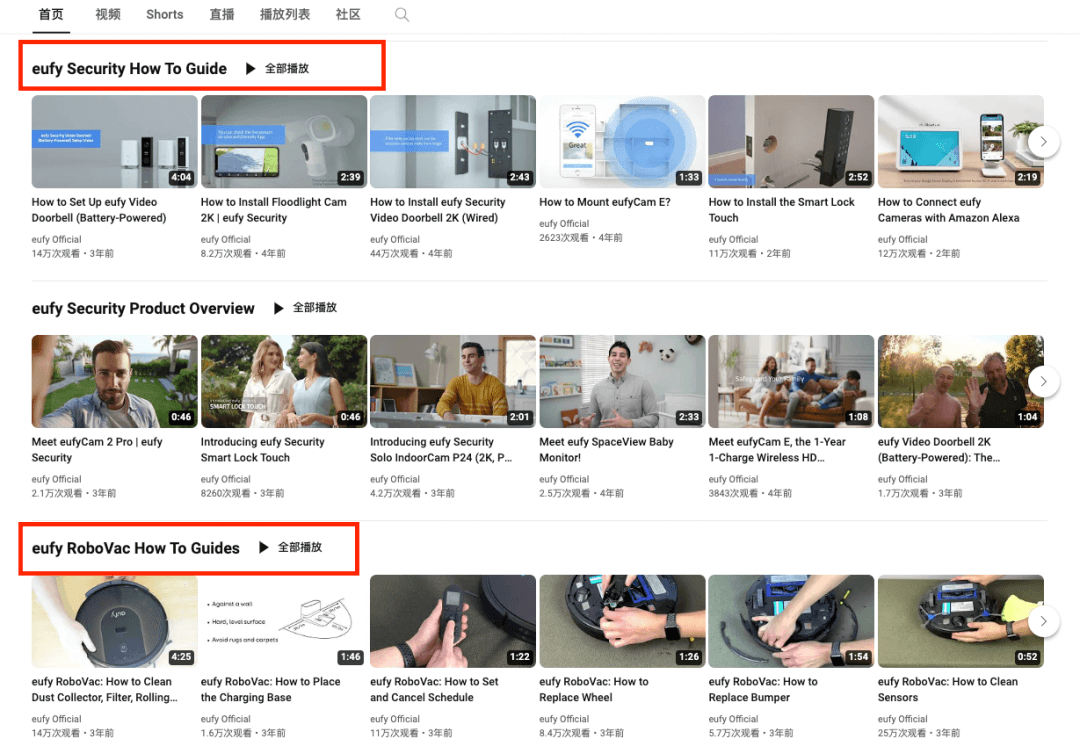Open Video Doorbell 2K Battery-Powered overview thumbnail

click(961, 381)
